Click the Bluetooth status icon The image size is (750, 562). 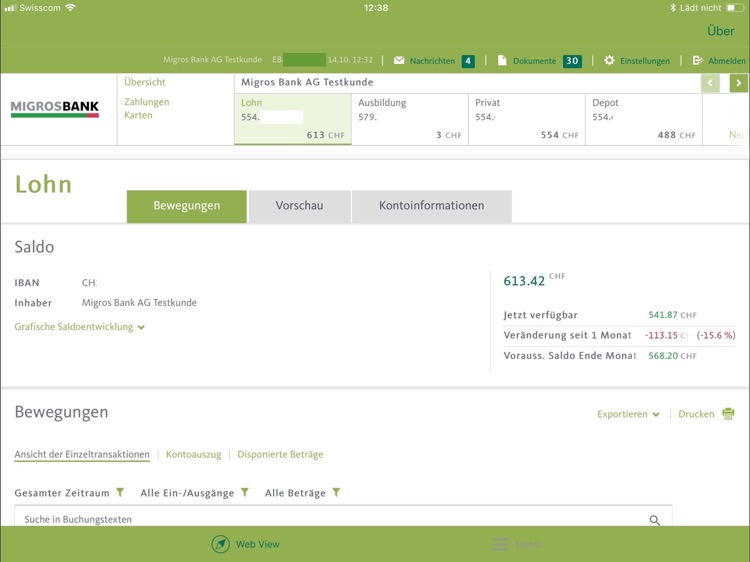673,8
